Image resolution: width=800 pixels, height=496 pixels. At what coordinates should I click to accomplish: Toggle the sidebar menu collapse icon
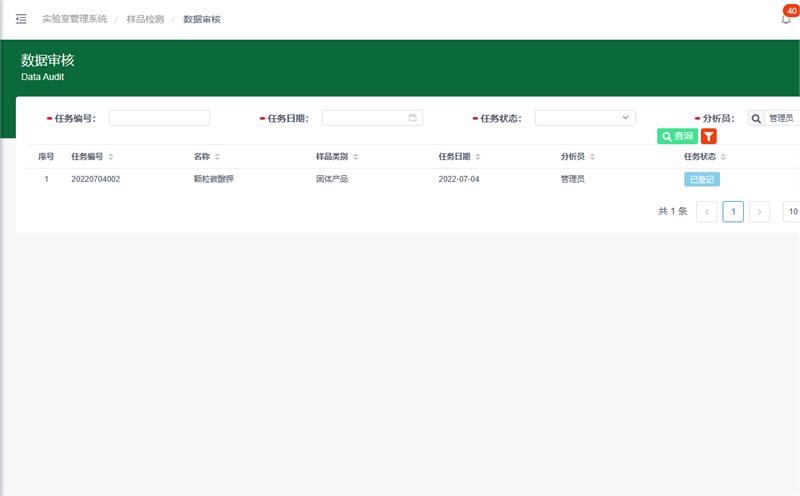click(x=21, y=19)
